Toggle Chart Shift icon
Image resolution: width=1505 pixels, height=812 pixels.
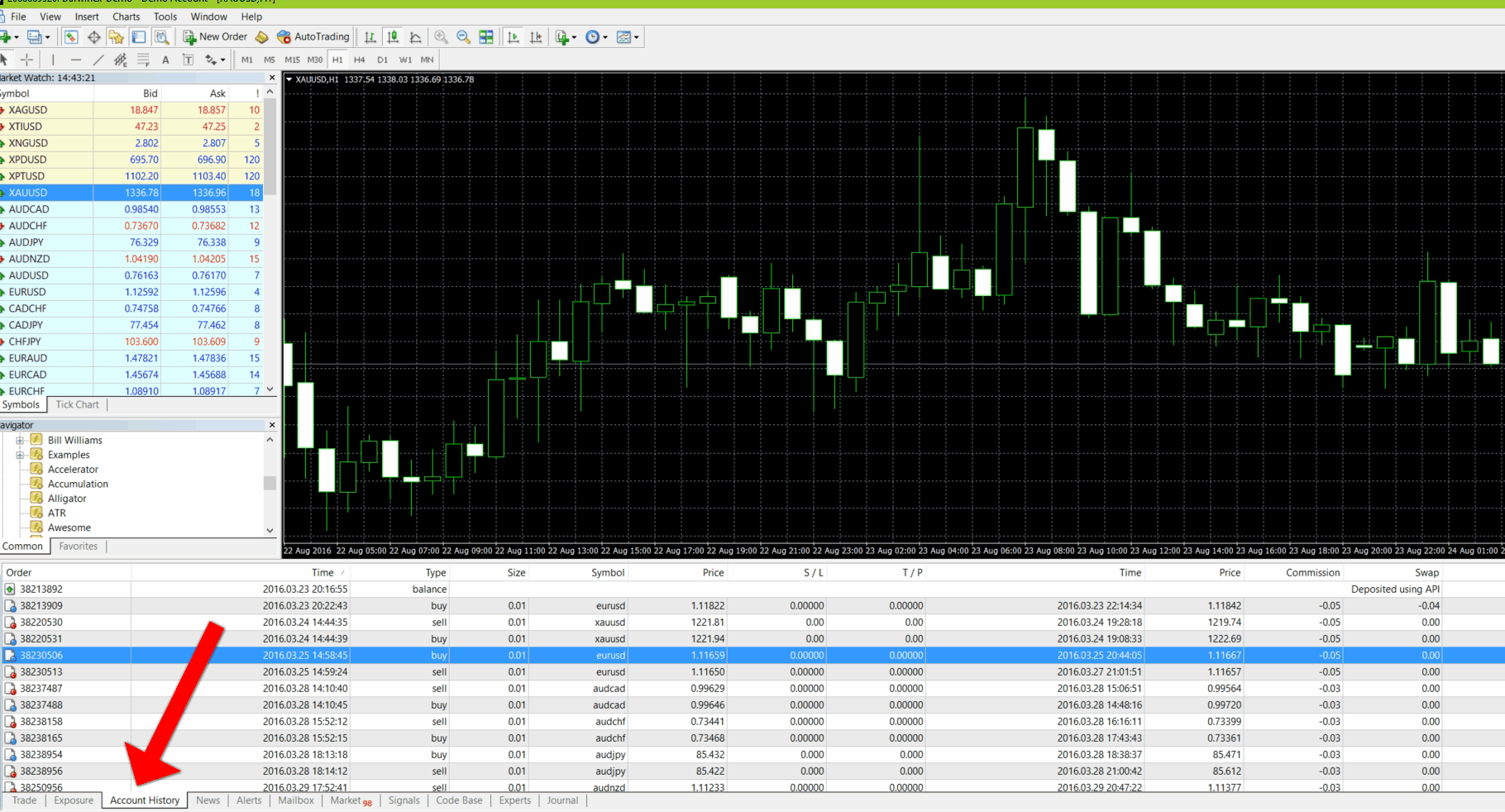(536, 37)
